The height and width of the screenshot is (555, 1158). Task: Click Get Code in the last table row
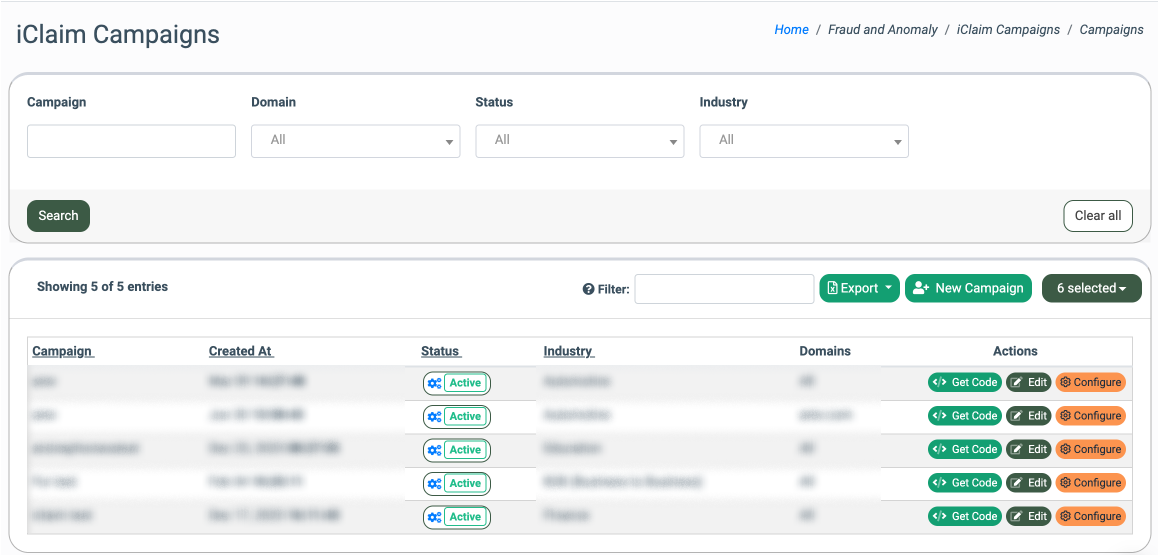965,516
